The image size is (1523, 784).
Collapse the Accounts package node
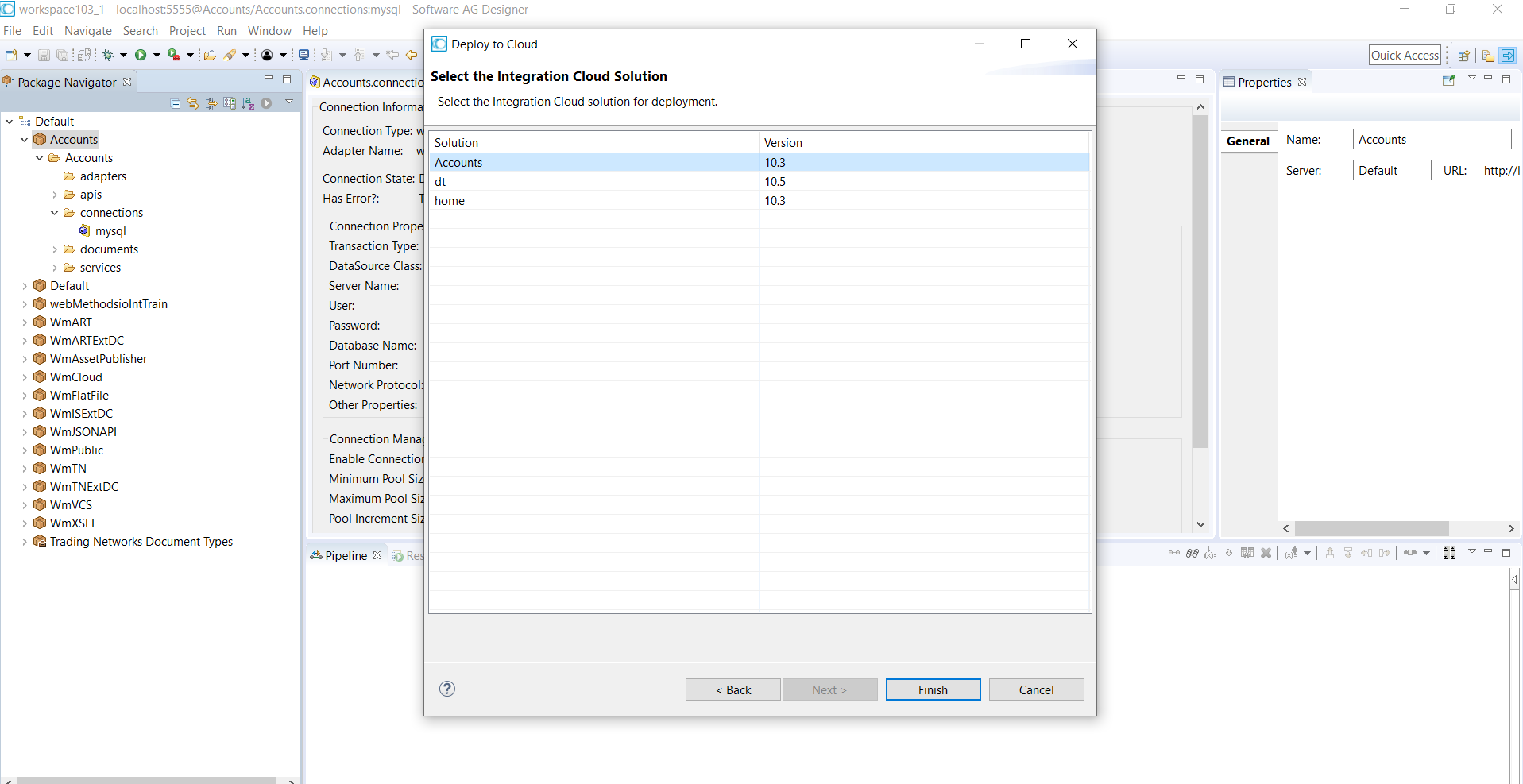point(24,140)
